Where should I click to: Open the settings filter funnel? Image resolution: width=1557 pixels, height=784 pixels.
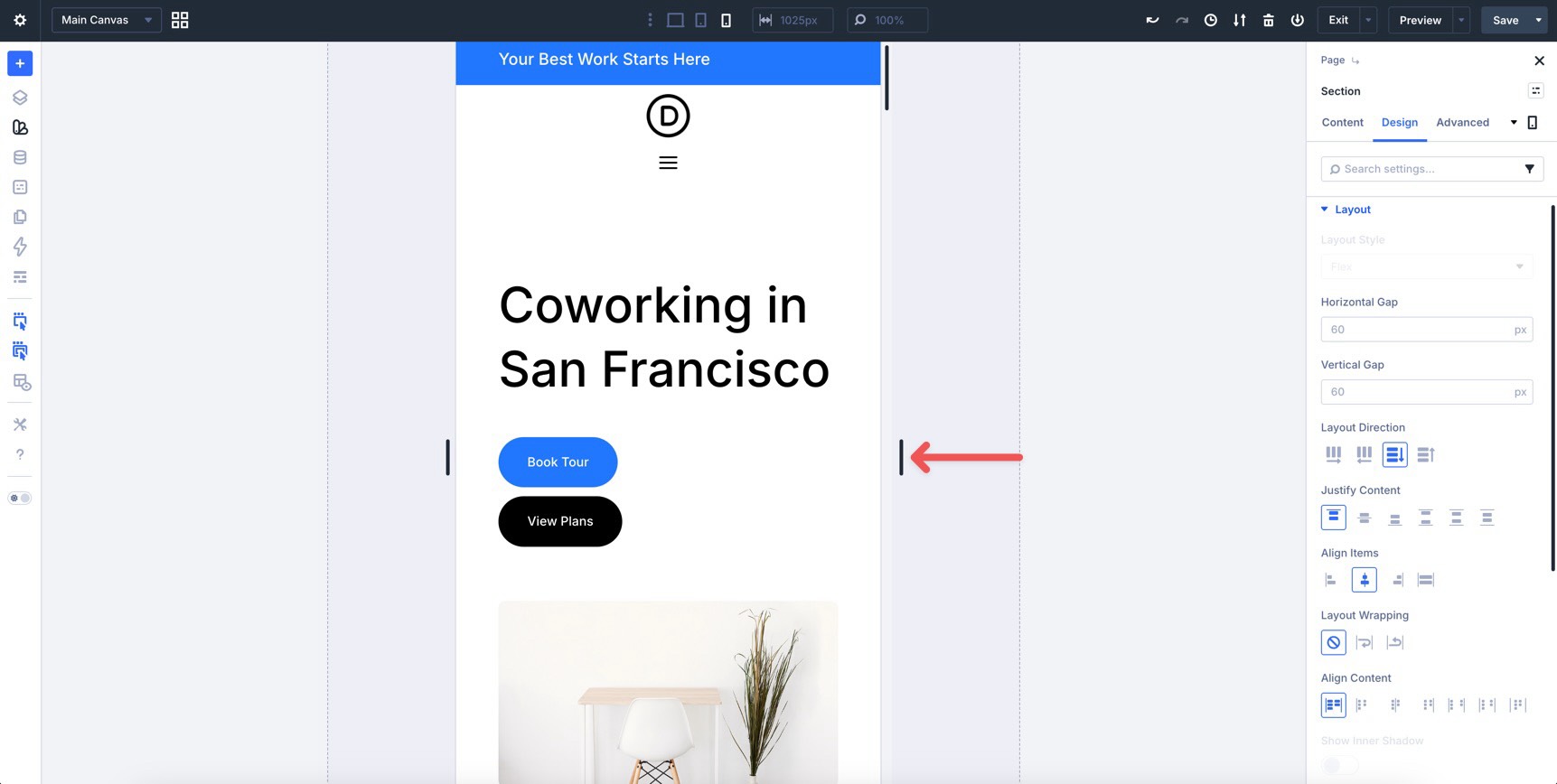click(x=1529, y=169)
